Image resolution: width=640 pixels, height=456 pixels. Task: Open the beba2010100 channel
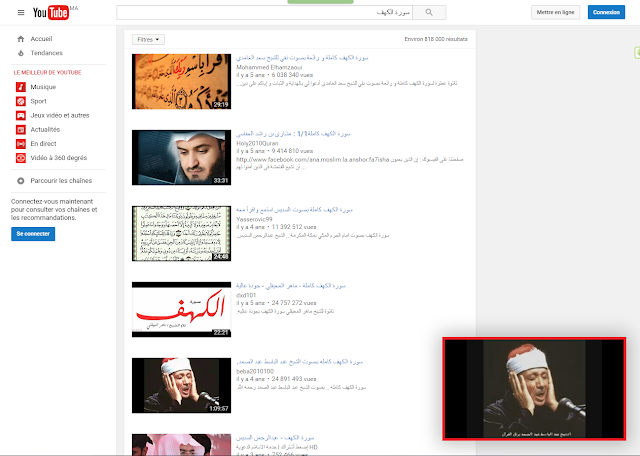255,371
